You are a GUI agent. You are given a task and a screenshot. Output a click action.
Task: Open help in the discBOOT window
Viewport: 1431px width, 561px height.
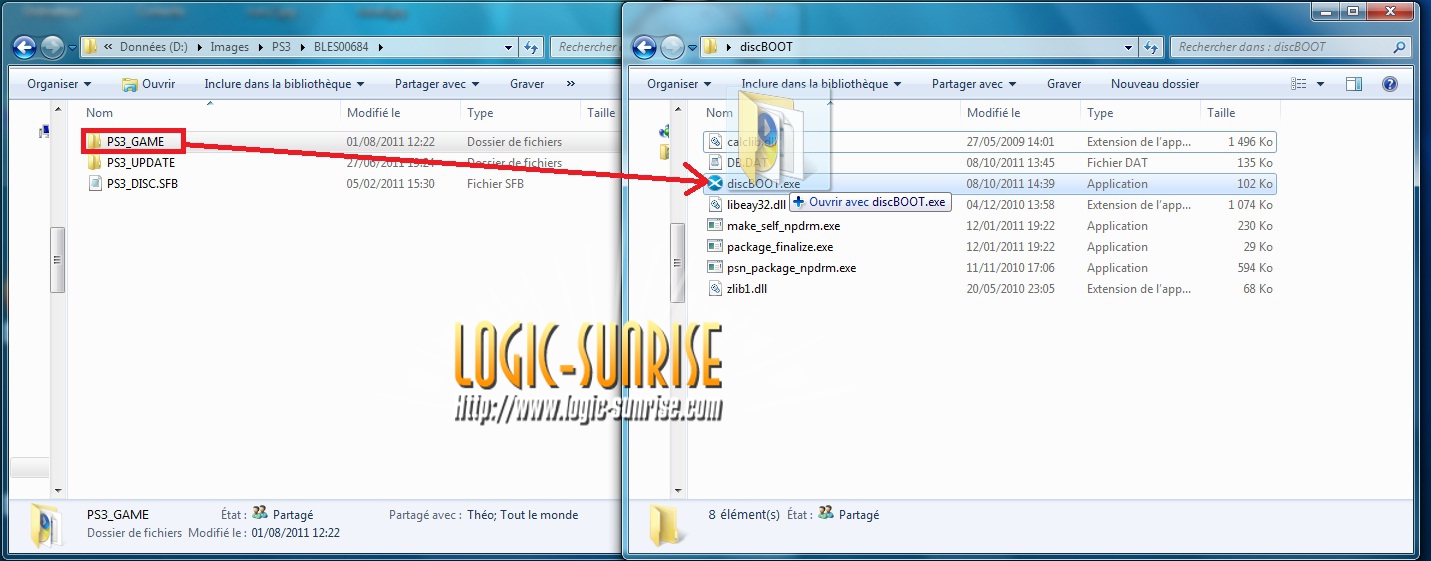tap(1390, 84)
